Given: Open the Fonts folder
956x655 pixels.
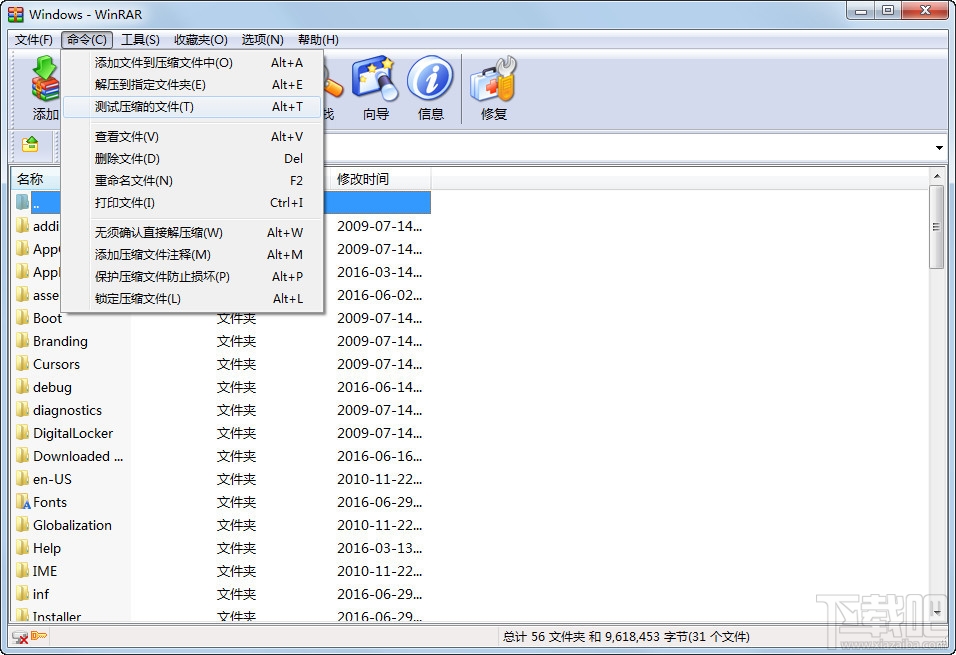Looking at the screenshot, I should point(49,502).
